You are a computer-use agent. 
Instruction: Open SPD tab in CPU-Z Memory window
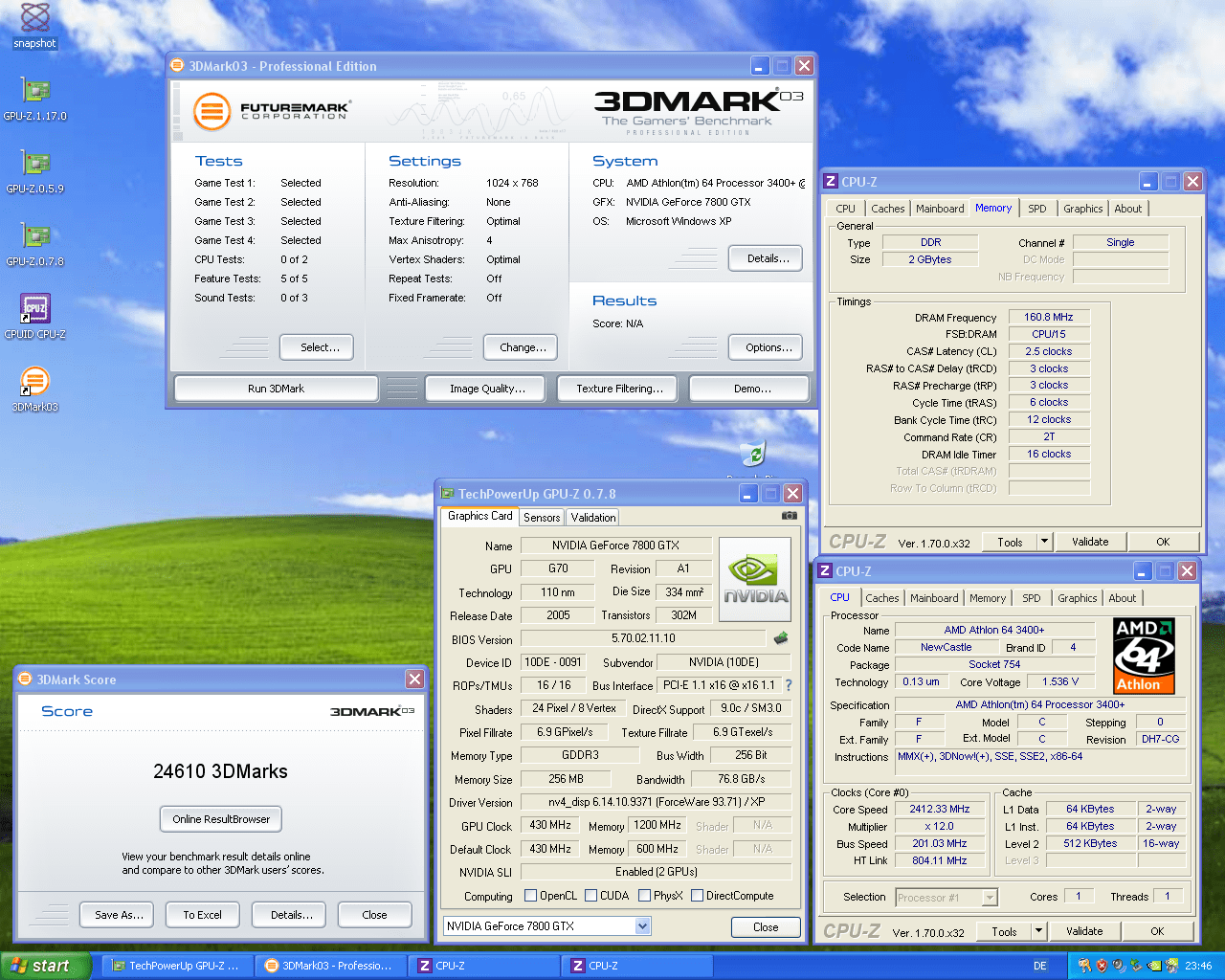point(1037,209)
